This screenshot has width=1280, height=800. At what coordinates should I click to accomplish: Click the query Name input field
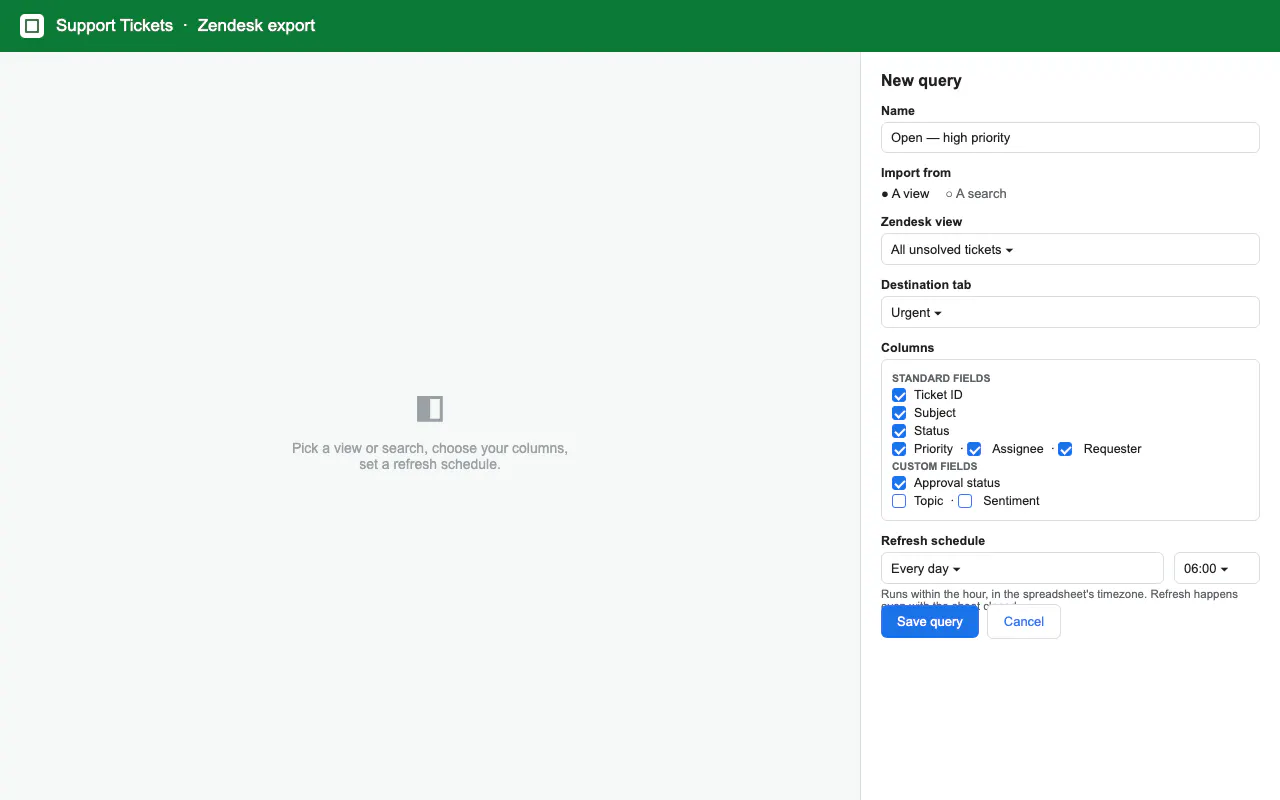click(x=1070, y=137)
